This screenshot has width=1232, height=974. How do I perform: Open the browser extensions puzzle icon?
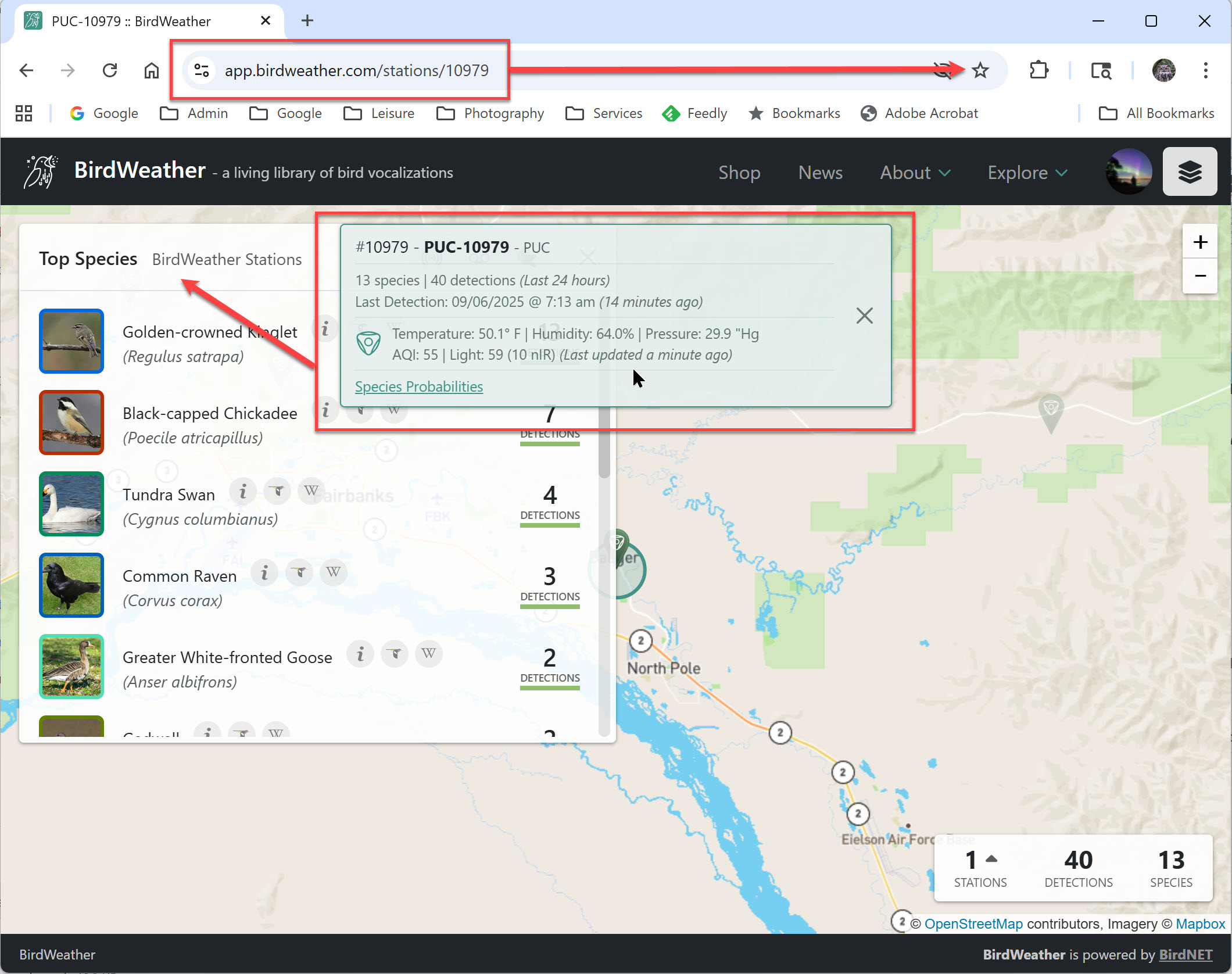tap(1038, 70)
